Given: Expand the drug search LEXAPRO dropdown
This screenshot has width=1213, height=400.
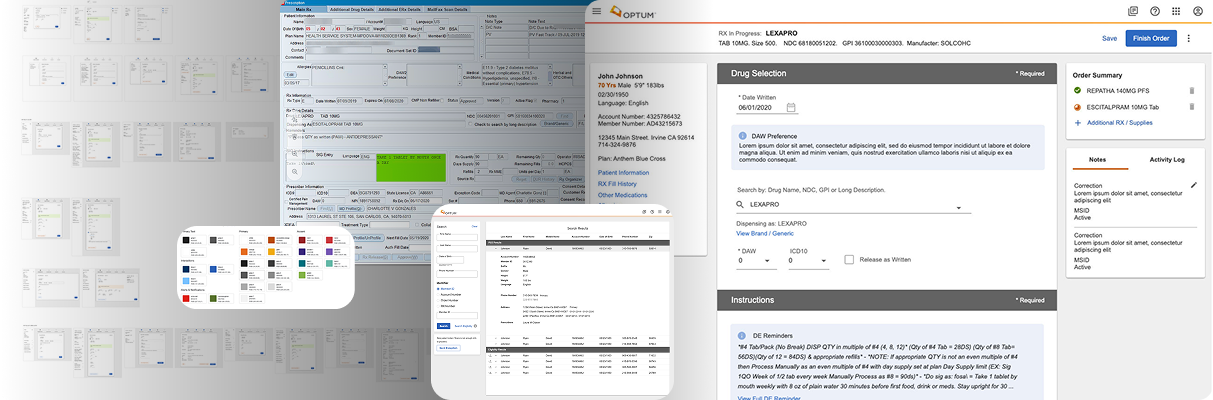Looking at the screenshot, I should [957, 209].
